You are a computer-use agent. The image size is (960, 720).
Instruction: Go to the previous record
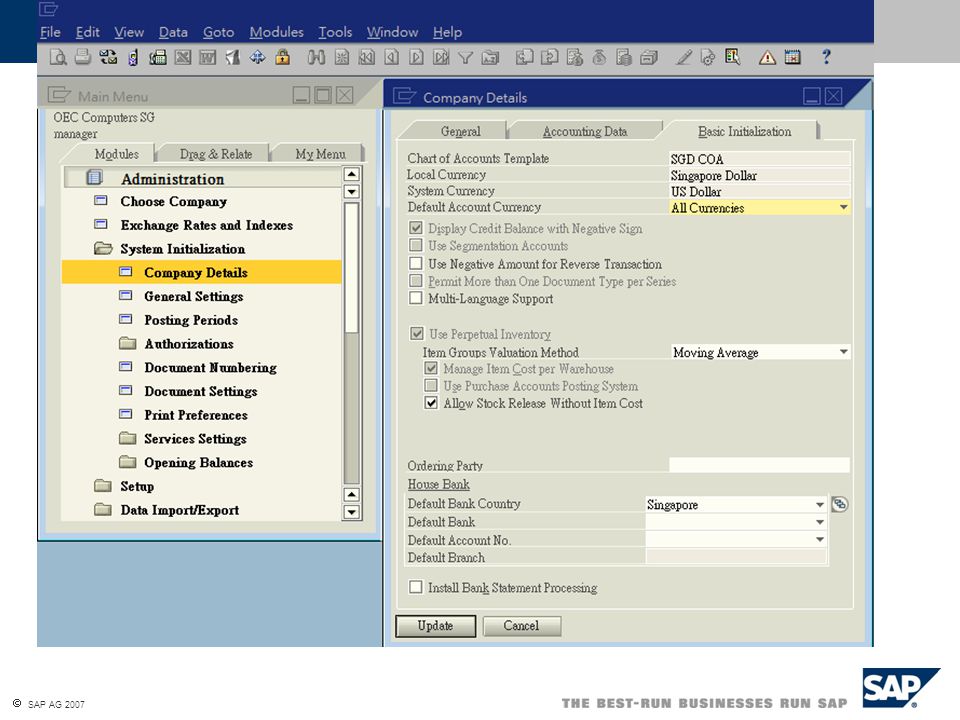pyautogui.click(x=391, y=58)
